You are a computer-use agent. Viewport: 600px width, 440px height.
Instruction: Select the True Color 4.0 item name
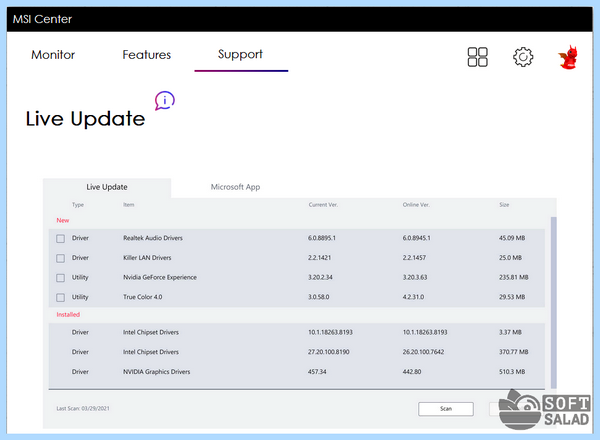tap(142, 297)
